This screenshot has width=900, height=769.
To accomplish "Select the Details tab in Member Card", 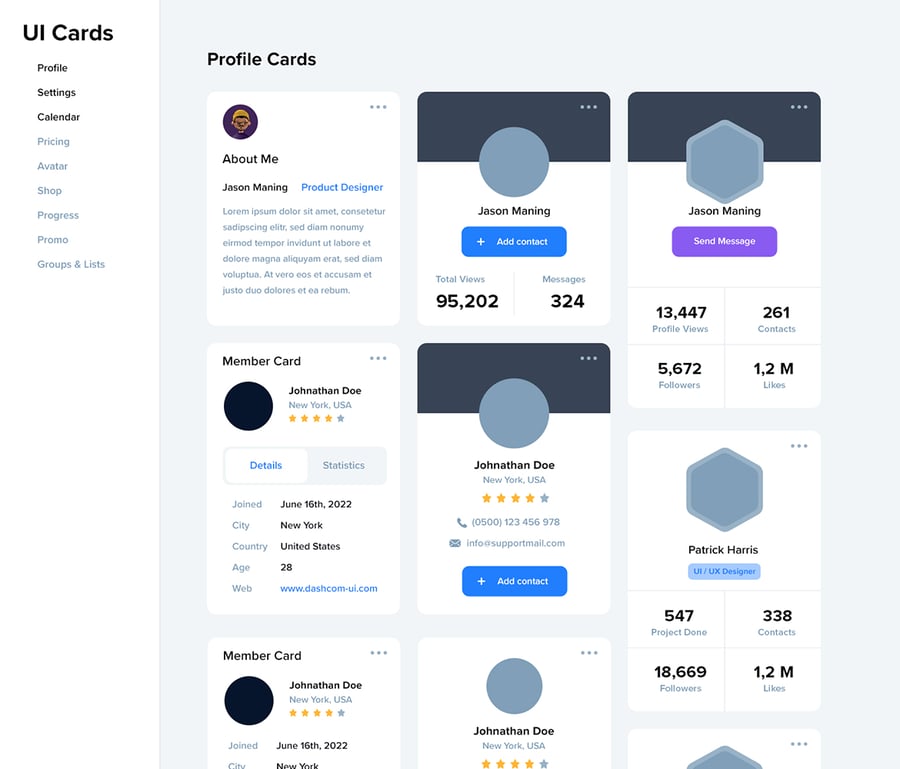I will pyautogui.click(x=266, y=465).
